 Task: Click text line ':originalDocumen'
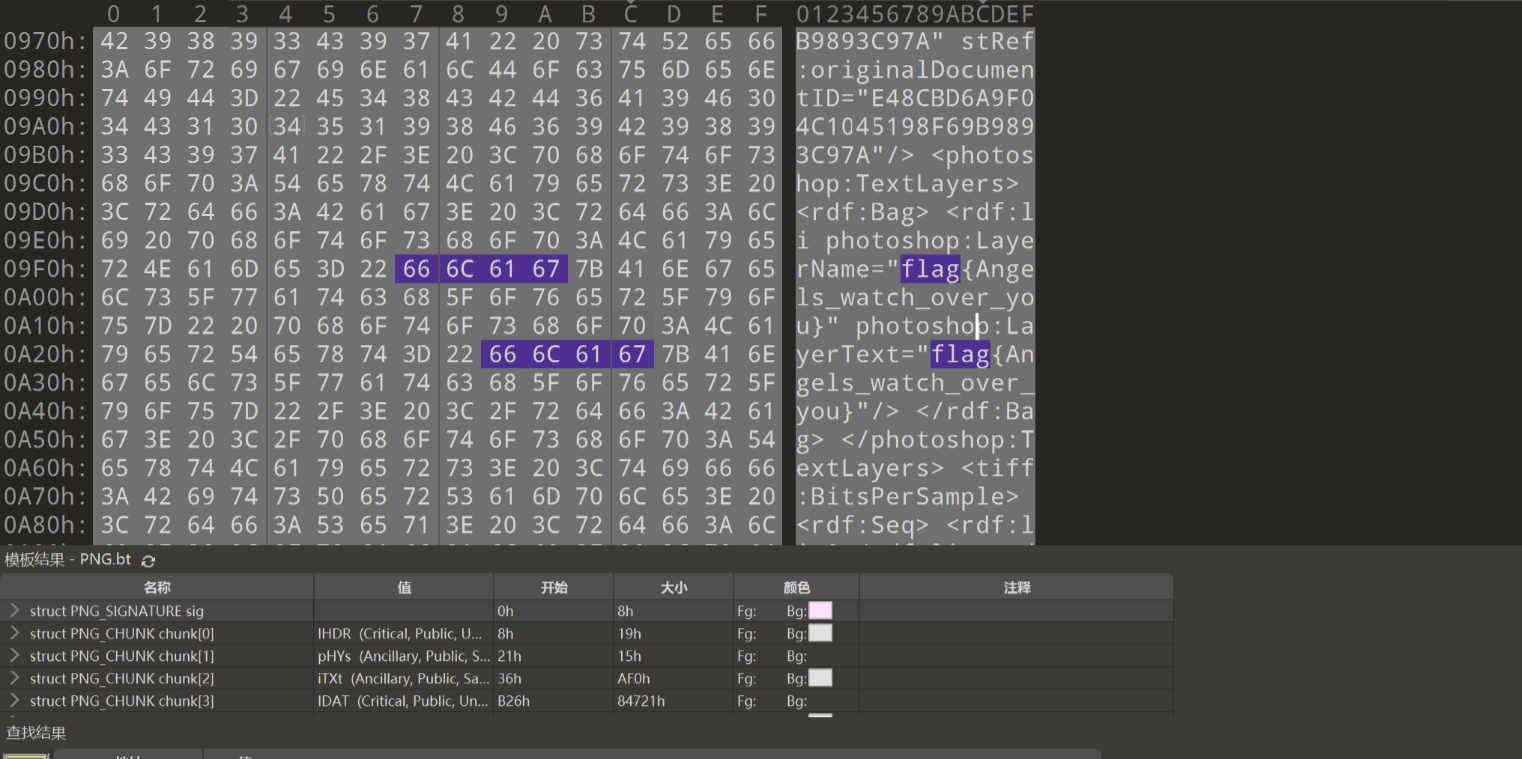(x=915, y=70)
